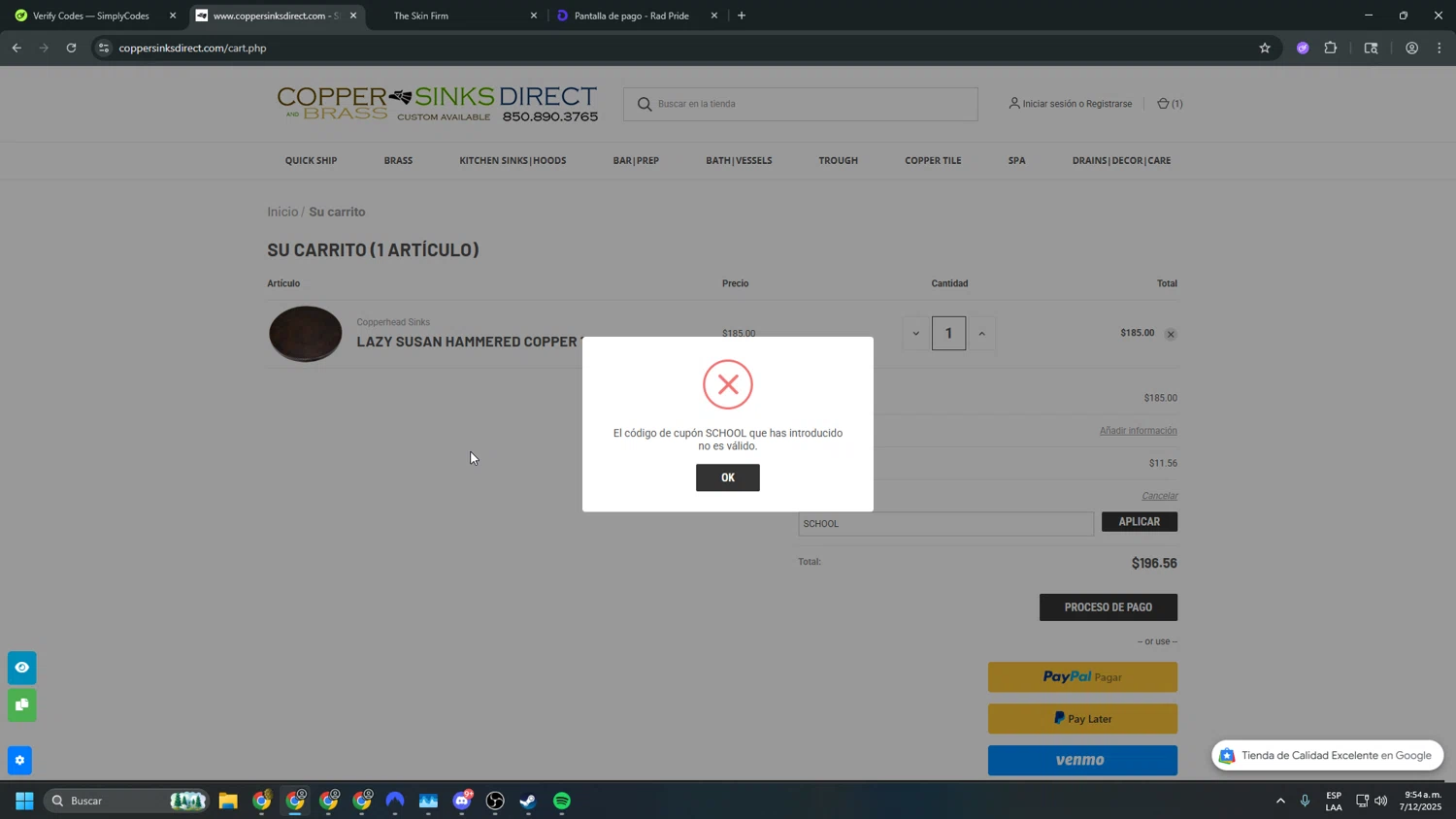Click the taskbar microphone icon
The image size is (1456, 819).
1306,801
